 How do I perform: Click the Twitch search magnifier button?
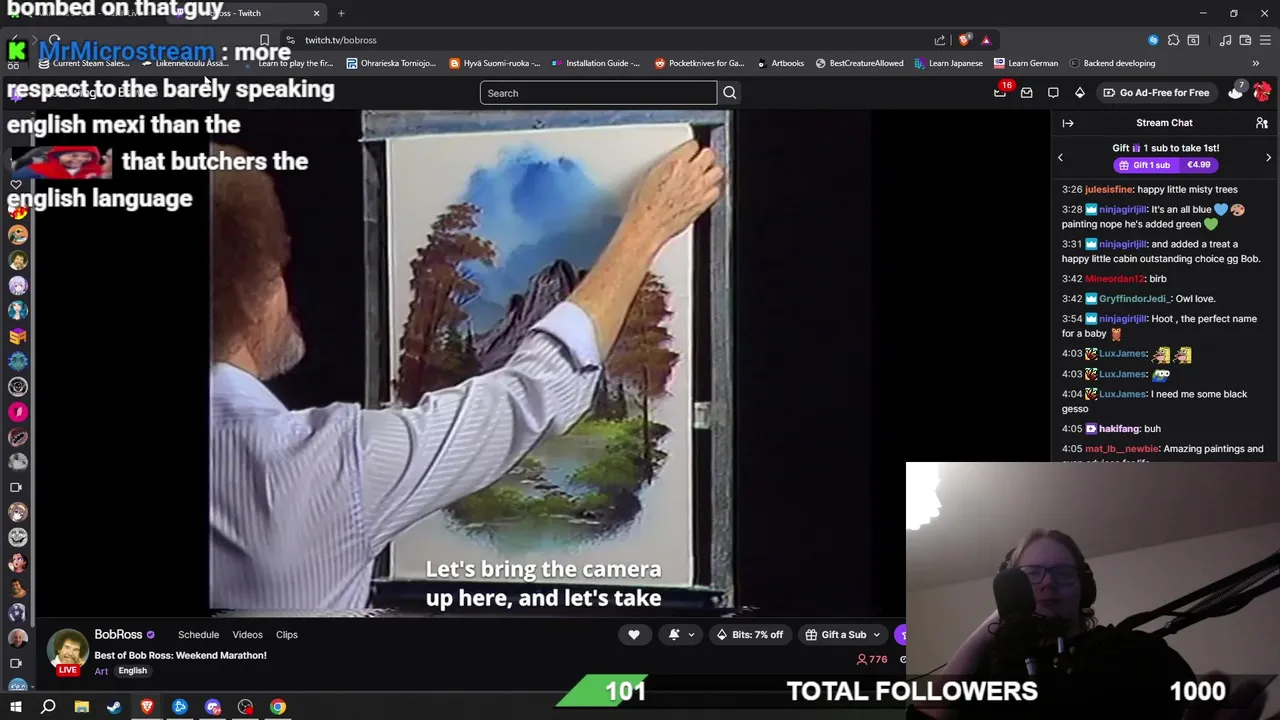(730, 93)
